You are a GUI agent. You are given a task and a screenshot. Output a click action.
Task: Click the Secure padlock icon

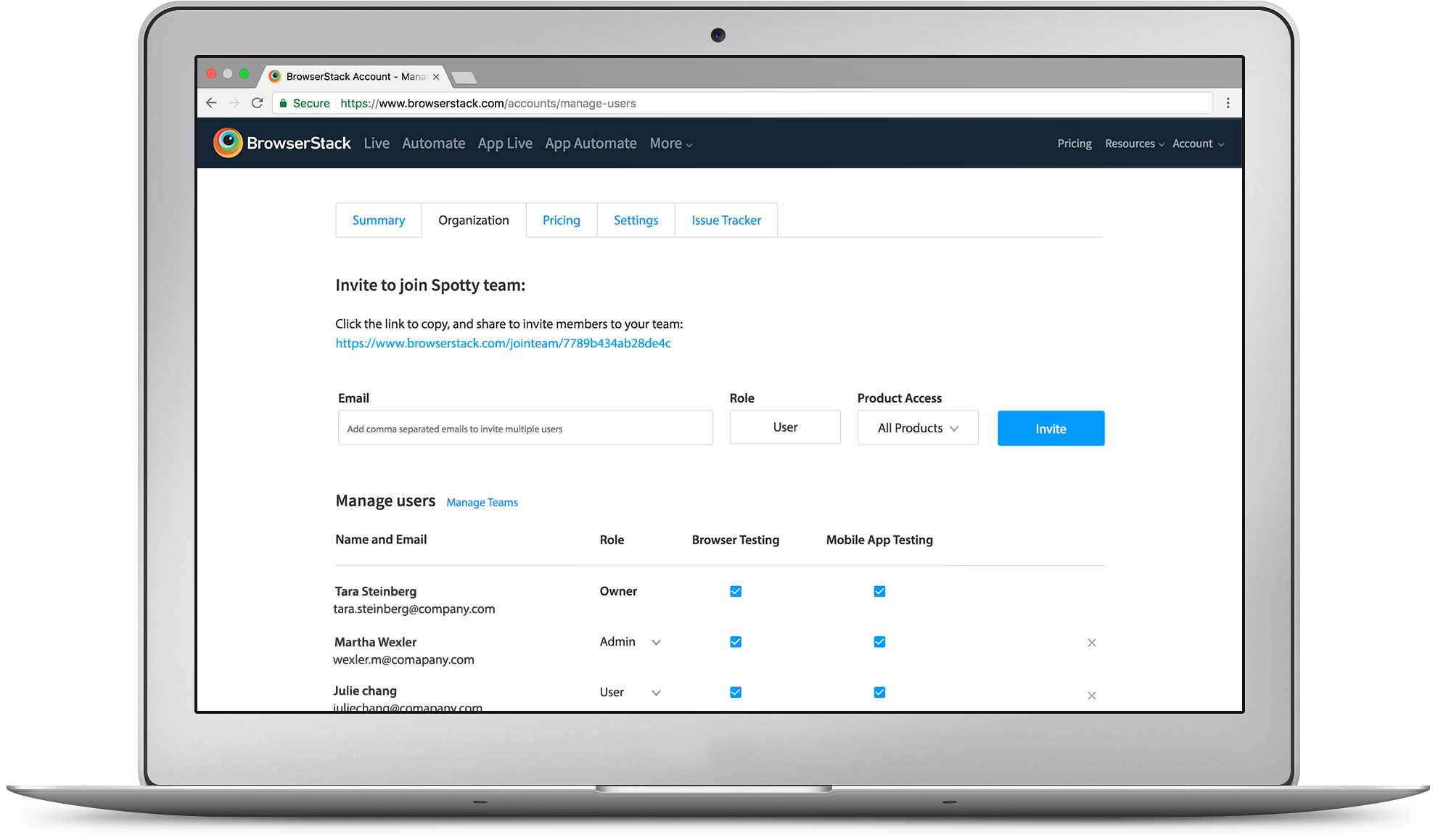tap(284, 103)
